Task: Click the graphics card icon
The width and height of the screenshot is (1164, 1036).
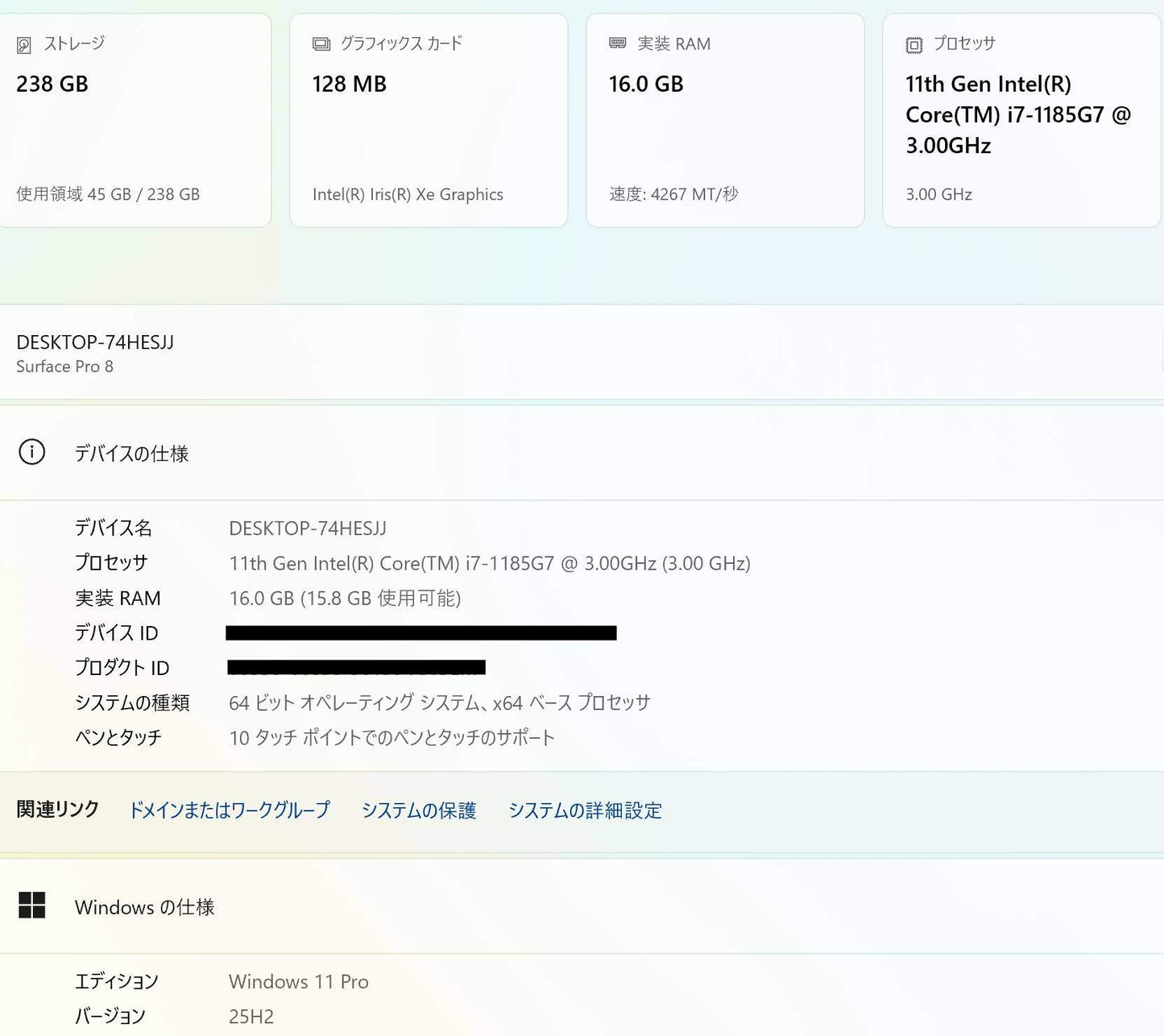Action: click(x=321, y=44)
